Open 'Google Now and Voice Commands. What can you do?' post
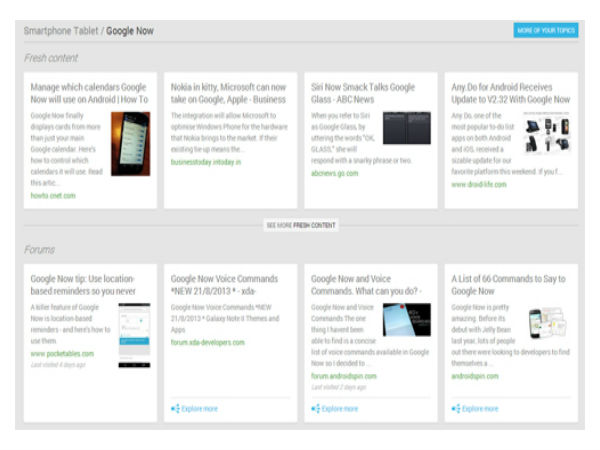The width and height of the screenshot is (600, 450). 366,285
